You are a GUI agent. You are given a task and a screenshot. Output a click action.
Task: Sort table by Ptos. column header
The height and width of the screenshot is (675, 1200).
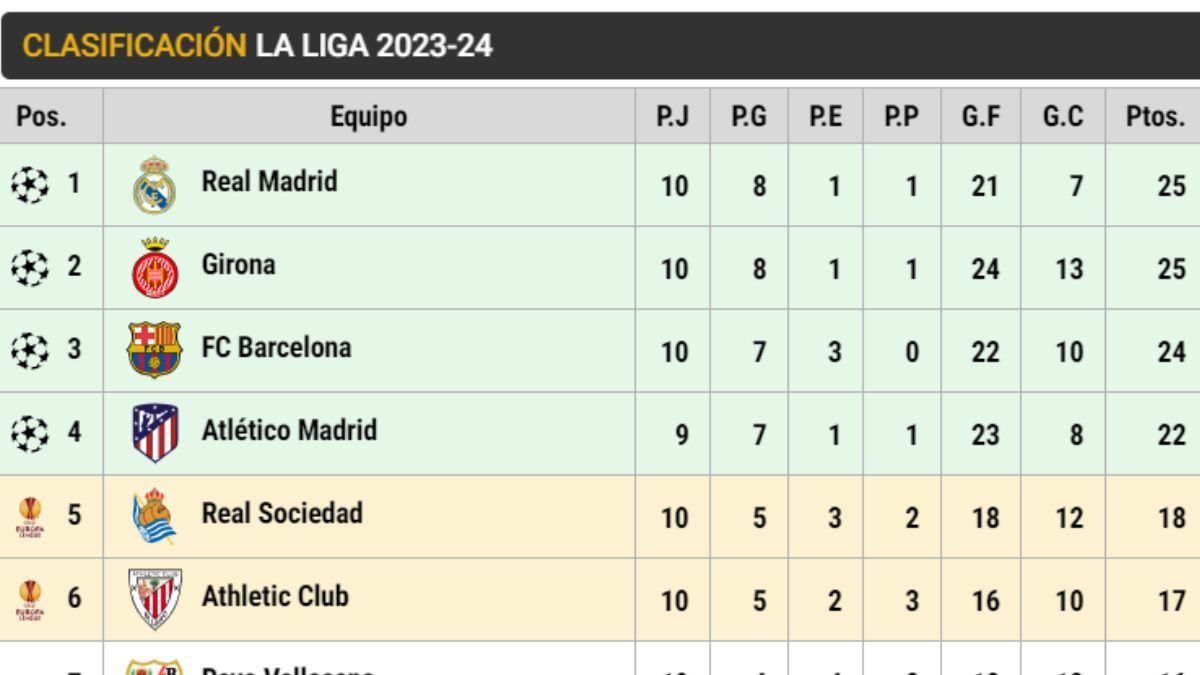1154,117
